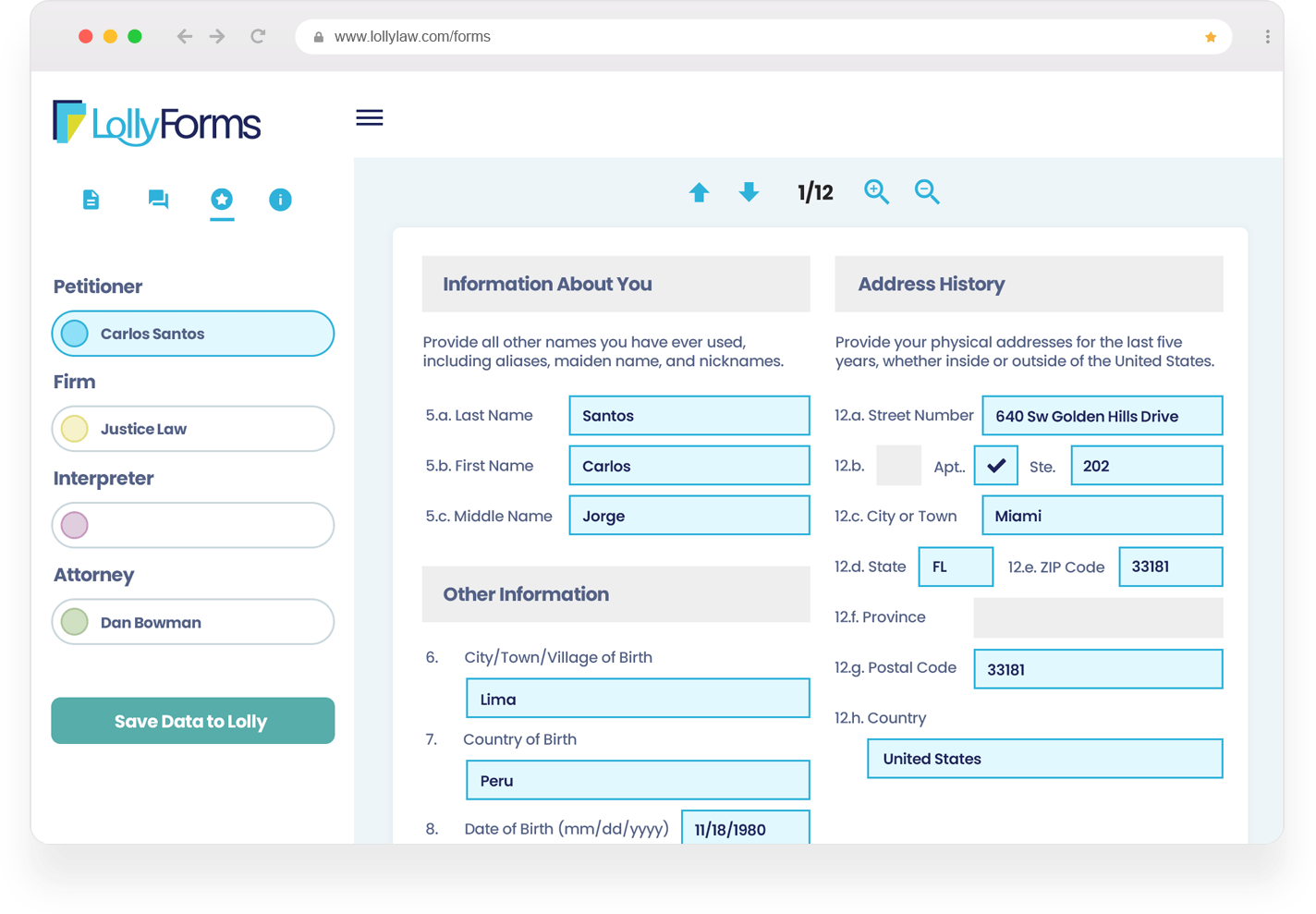The image size is (1316, 914).
Task: Select petitioner Carlos Santos
Action: click(x=193, y=334)
